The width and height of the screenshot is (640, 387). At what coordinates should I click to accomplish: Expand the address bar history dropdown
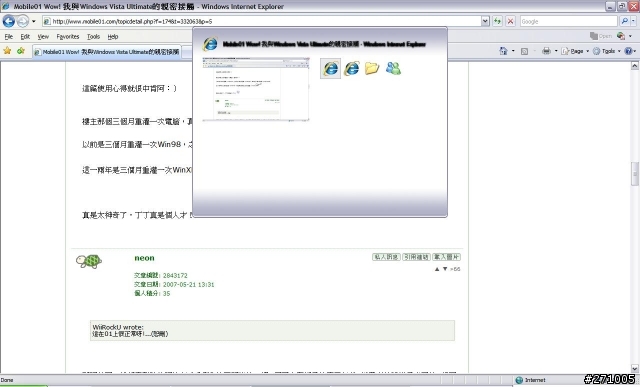pos(485,21)
